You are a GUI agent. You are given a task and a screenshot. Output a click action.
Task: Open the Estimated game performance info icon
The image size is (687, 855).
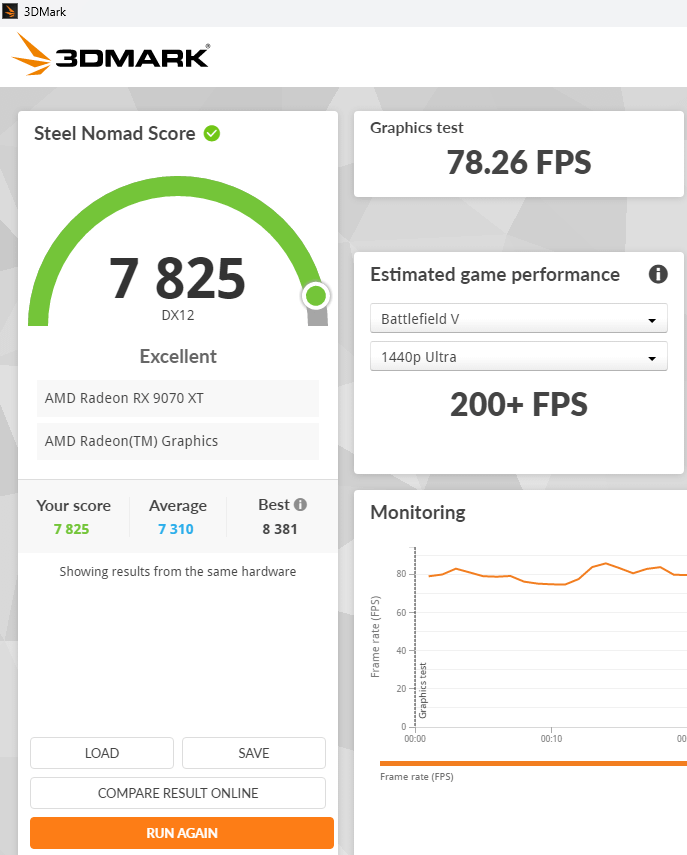tap(658, 274)
